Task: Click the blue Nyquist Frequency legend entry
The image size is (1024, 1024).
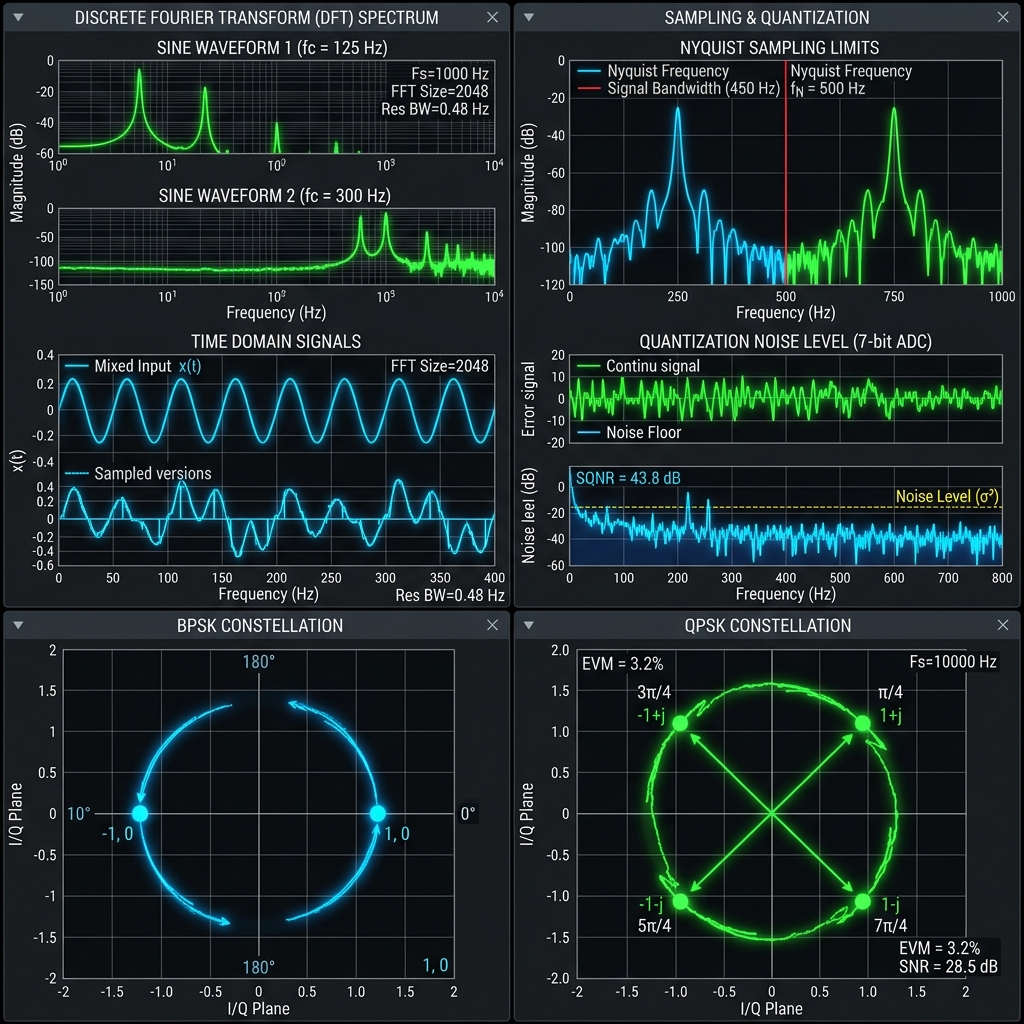Action: pyautogui.click(x=653, y=71)
